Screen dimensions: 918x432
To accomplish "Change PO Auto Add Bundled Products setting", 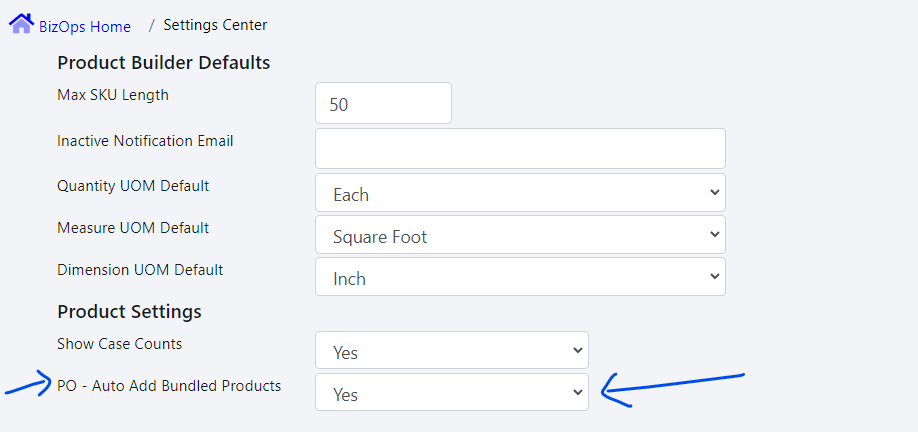I will (451, 394).
